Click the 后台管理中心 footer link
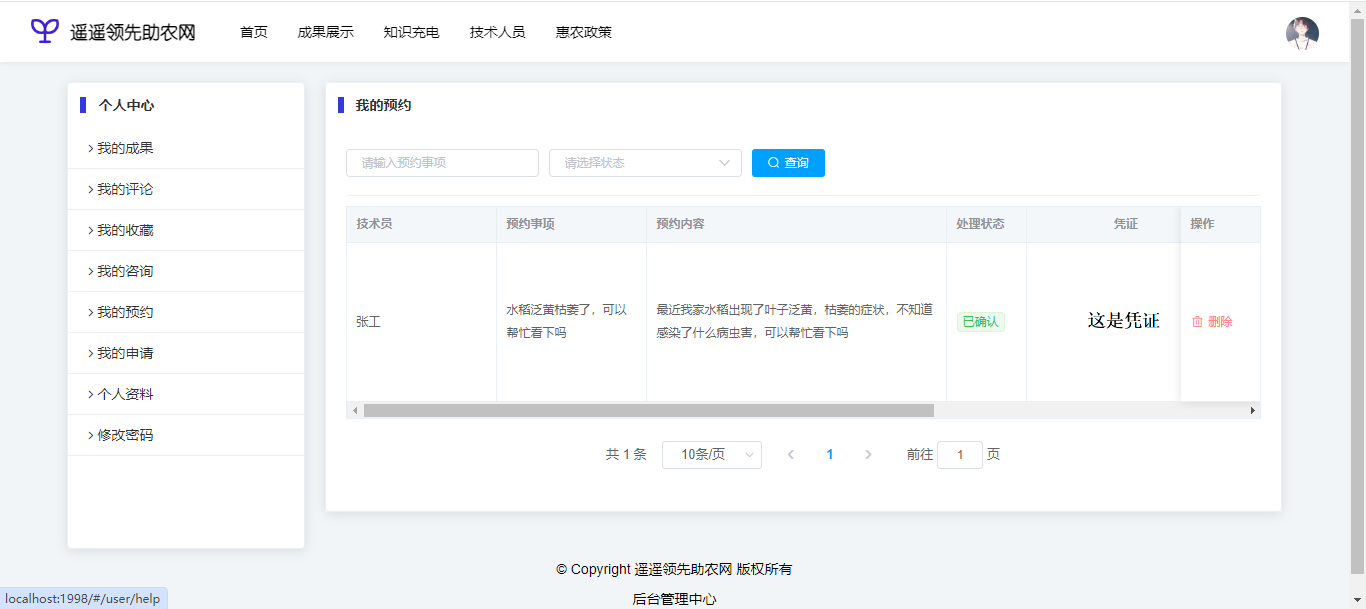 coord(674,600)
